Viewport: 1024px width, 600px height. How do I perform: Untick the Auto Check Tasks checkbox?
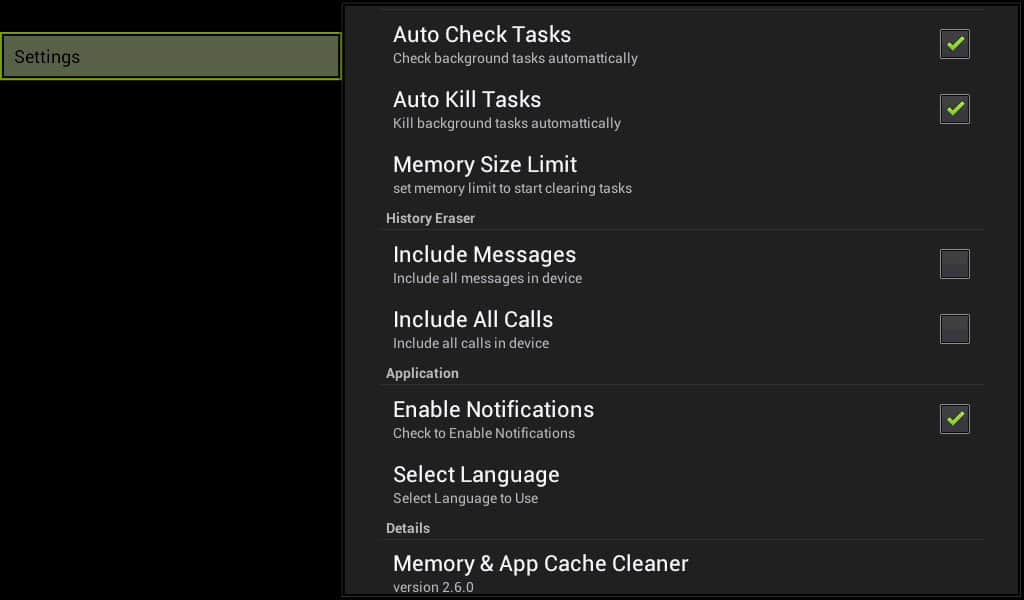tap(954, 44)
